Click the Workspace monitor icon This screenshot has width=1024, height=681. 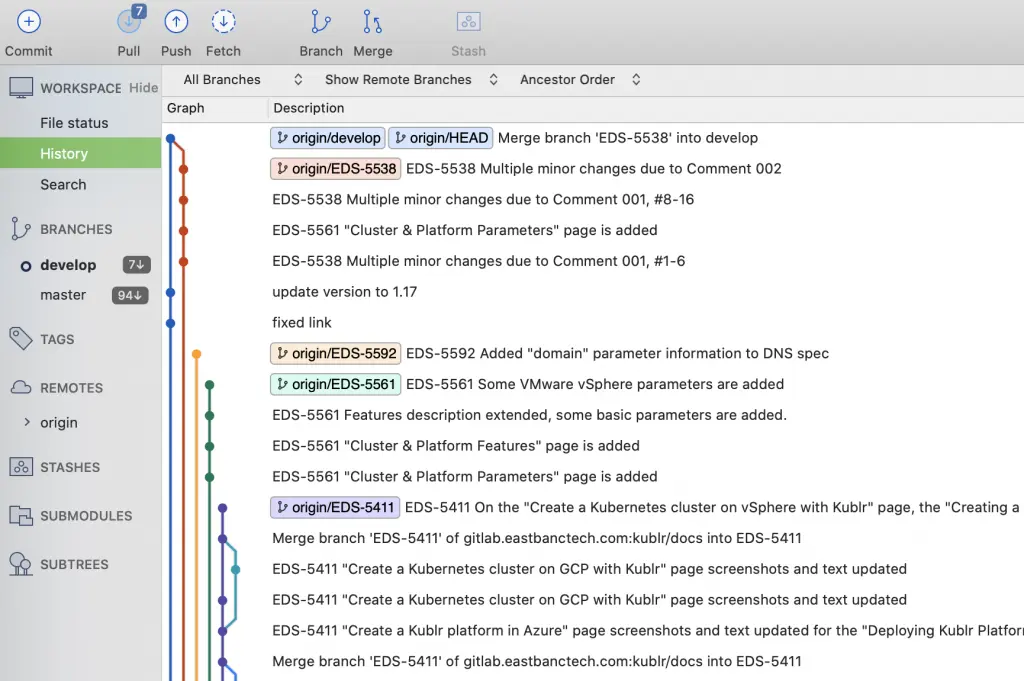coord(21,87)
